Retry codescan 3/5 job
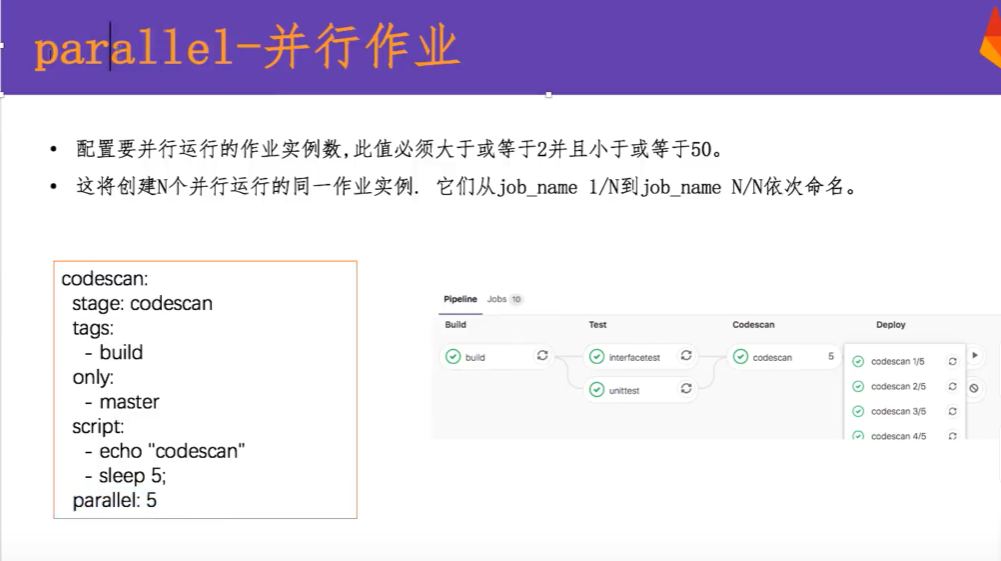This screenshot has width=1001, height=561. coord(952,411)
